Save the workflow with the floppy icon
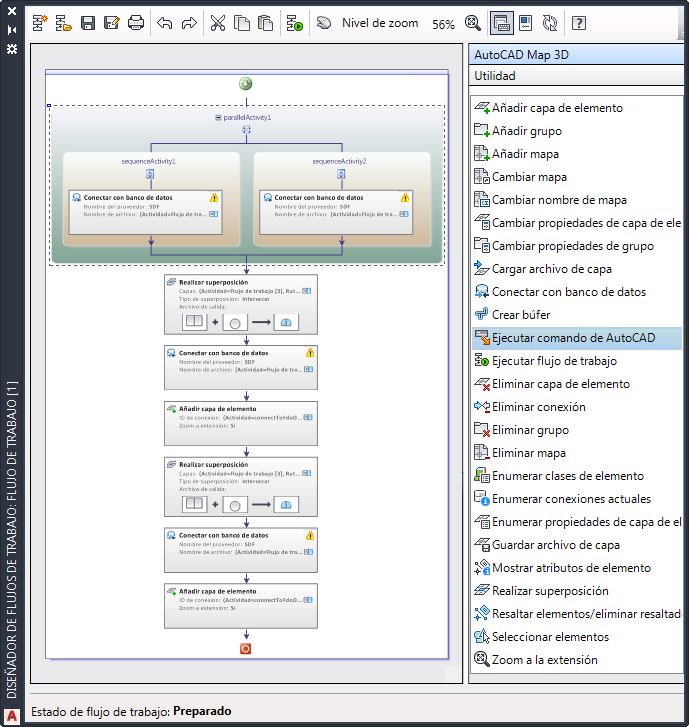The height and width of the screenshot is (727, 689). (88, 23)
